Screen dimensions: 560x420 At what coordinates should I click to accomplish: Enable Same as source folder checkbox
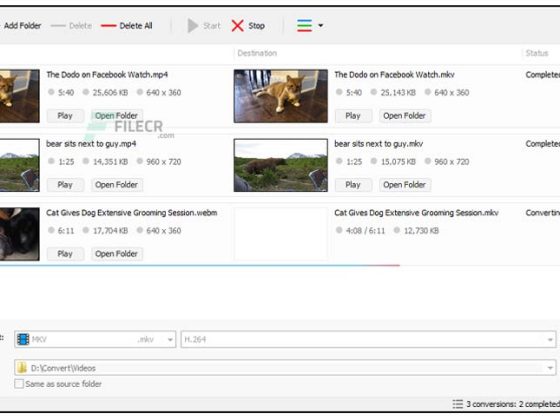point(19,384)
